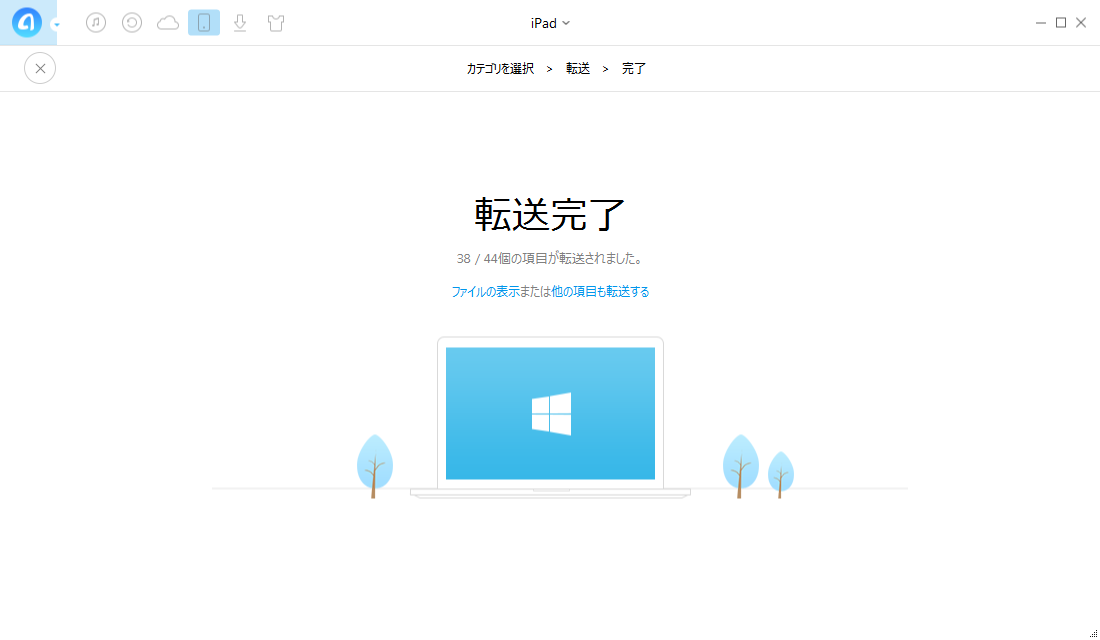Click the window resize grip corner
The image size is (1100, 640).
(x=1094, y=634)
